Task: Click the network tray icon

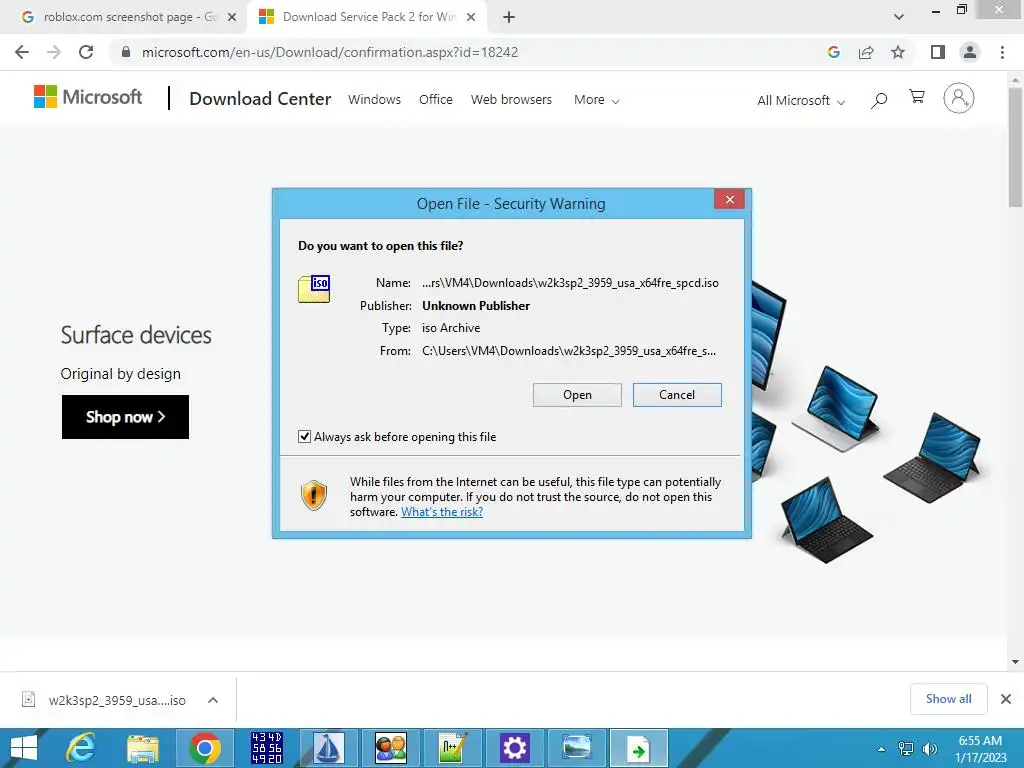Action: [x=906, y=749]
